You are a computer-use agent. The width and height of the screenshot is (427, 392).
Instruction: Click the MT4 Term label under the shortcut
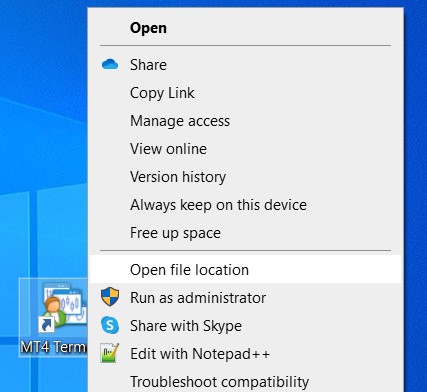click(x=53, y=347)
